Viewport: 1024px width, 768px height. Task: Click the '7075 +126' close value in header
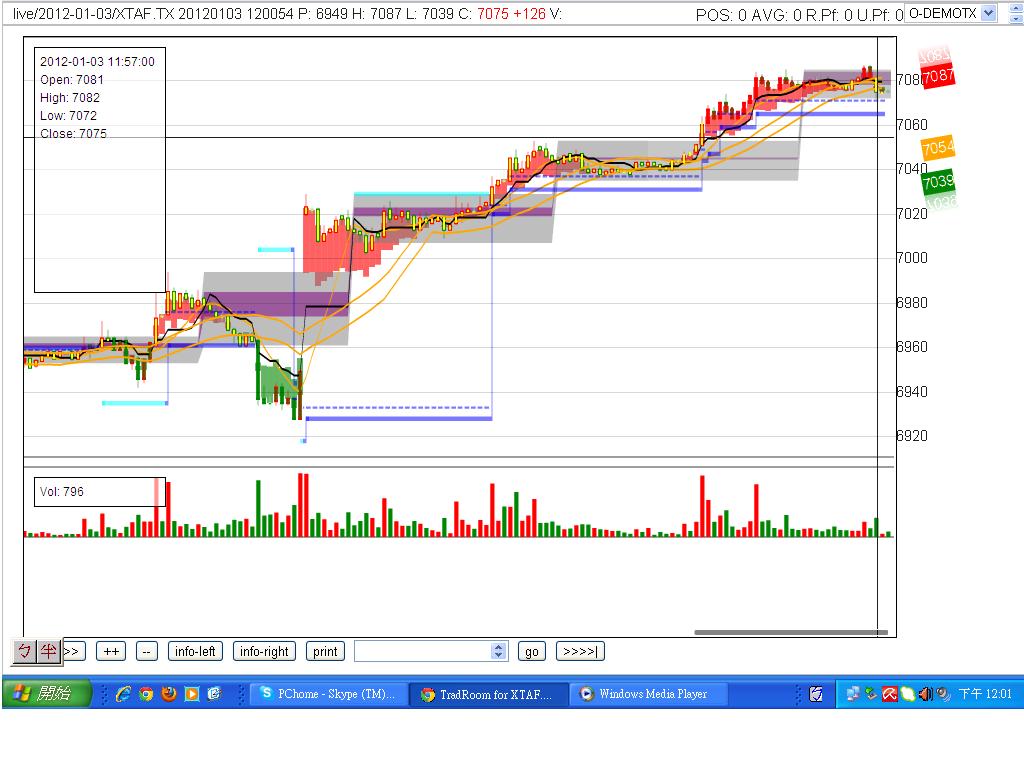tap(511, 14)
